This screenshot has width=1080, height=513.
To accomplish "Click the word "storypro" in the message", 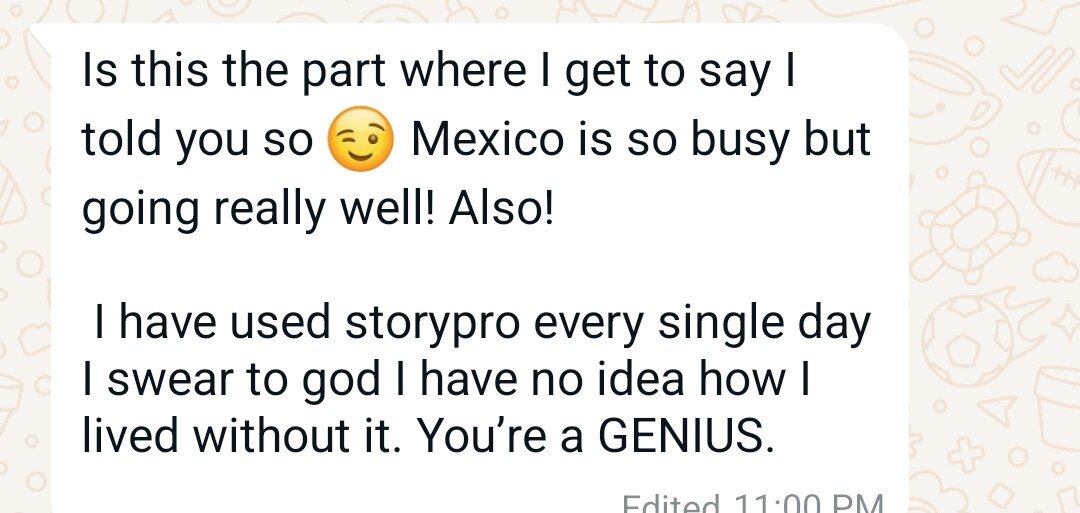I will (432, 326).
